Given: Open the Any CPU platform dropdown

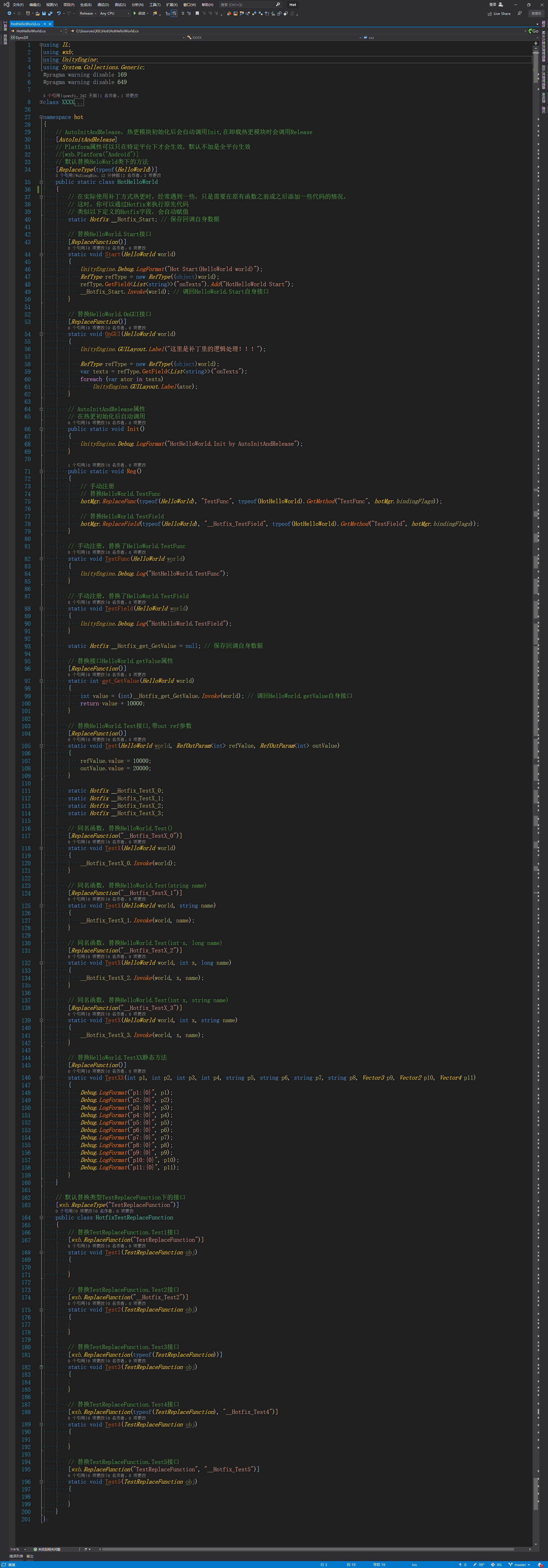Looking at the screenshot, I should click(x=114, y=13).
